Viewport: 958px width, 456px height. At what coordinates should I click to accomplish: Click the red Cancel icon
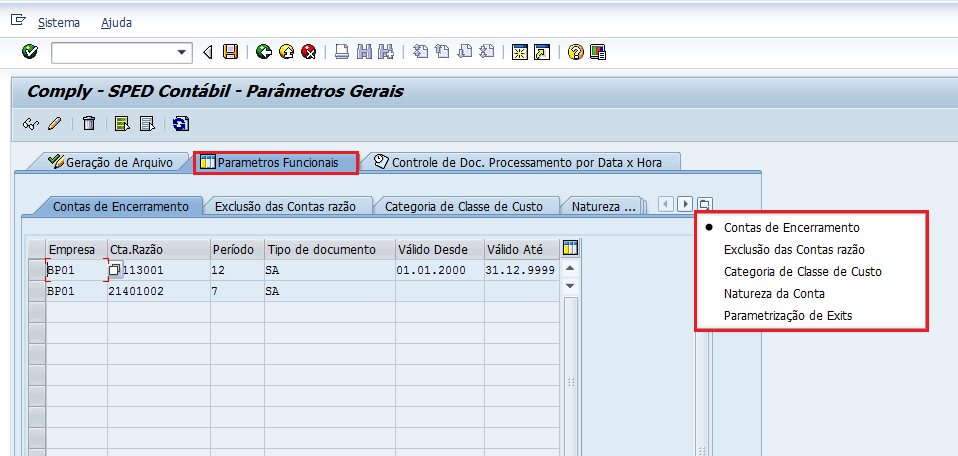[309, 52]
